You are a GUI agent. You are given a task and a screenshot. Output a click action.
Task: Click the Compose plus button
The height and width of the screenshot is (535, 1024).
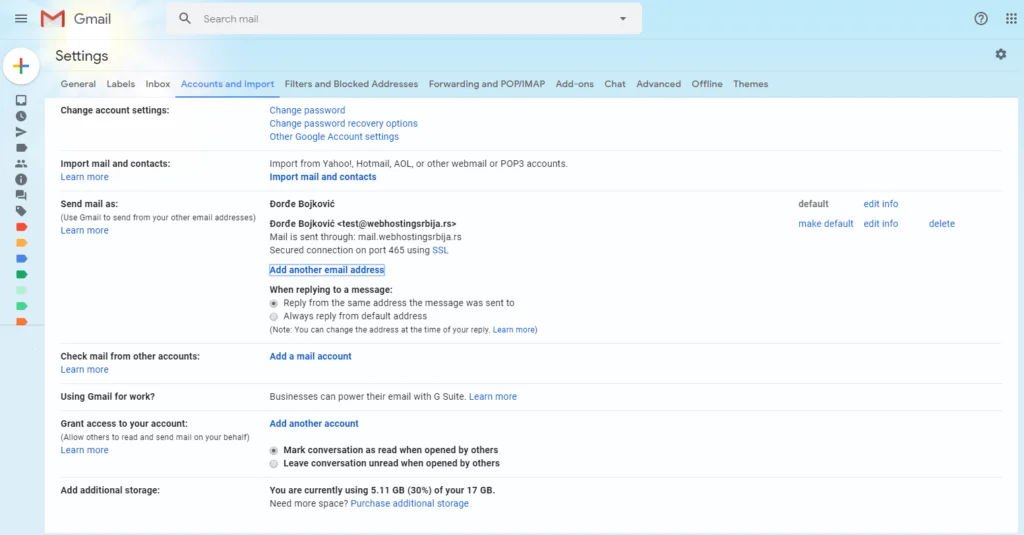[21, 66]
